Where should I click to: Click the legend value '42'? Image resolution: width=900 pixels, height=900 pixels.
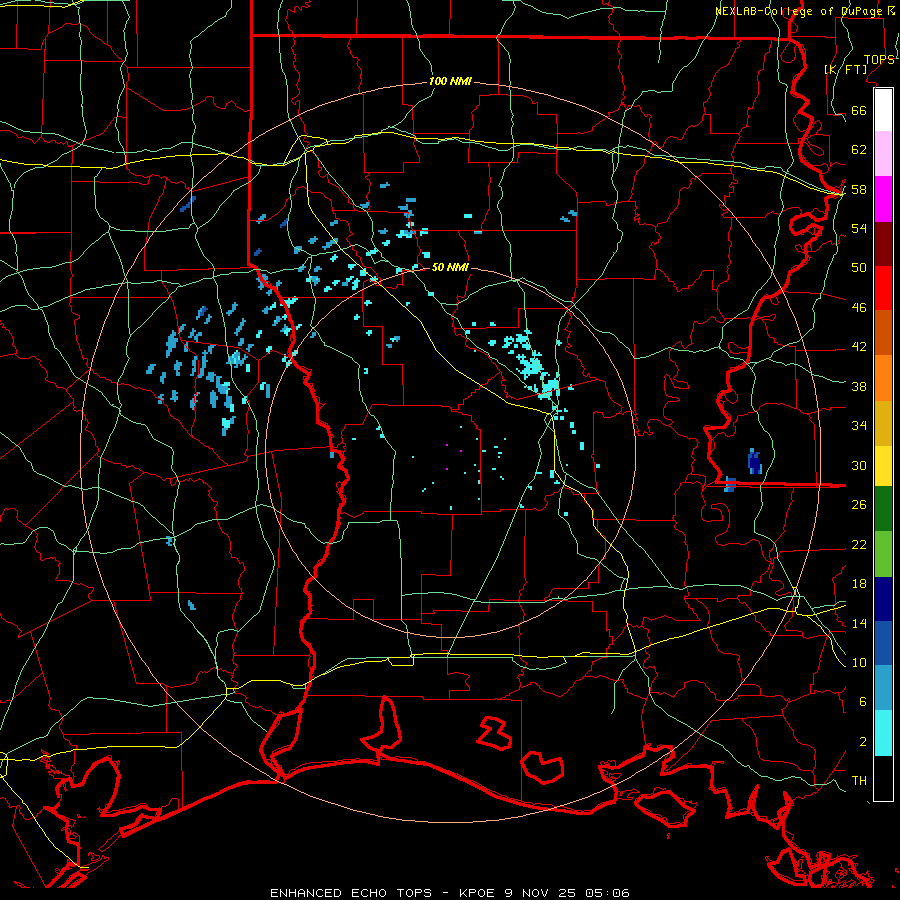pos(859,347)
